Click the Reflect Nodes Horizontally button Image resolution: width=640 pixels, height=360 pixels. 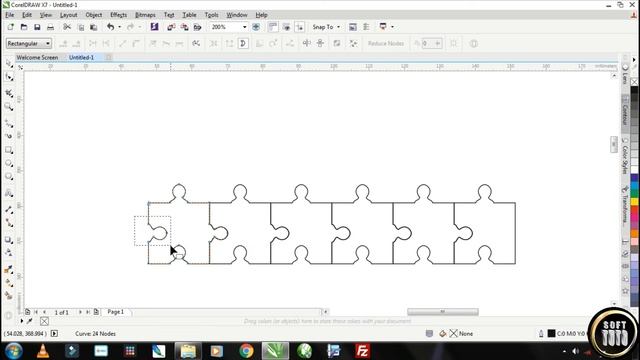click(x=307, y=43)
